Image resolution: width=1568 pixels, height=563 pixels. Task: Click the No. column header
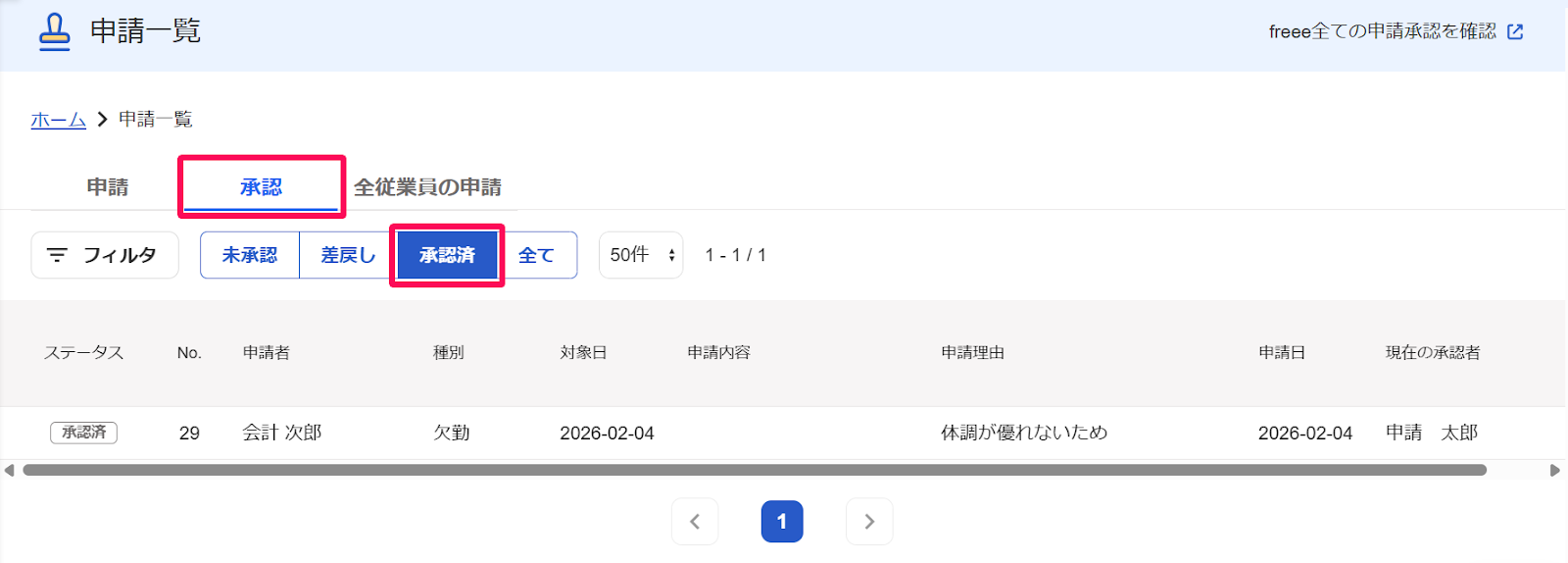pyautogui.click(x=189, y=352)
